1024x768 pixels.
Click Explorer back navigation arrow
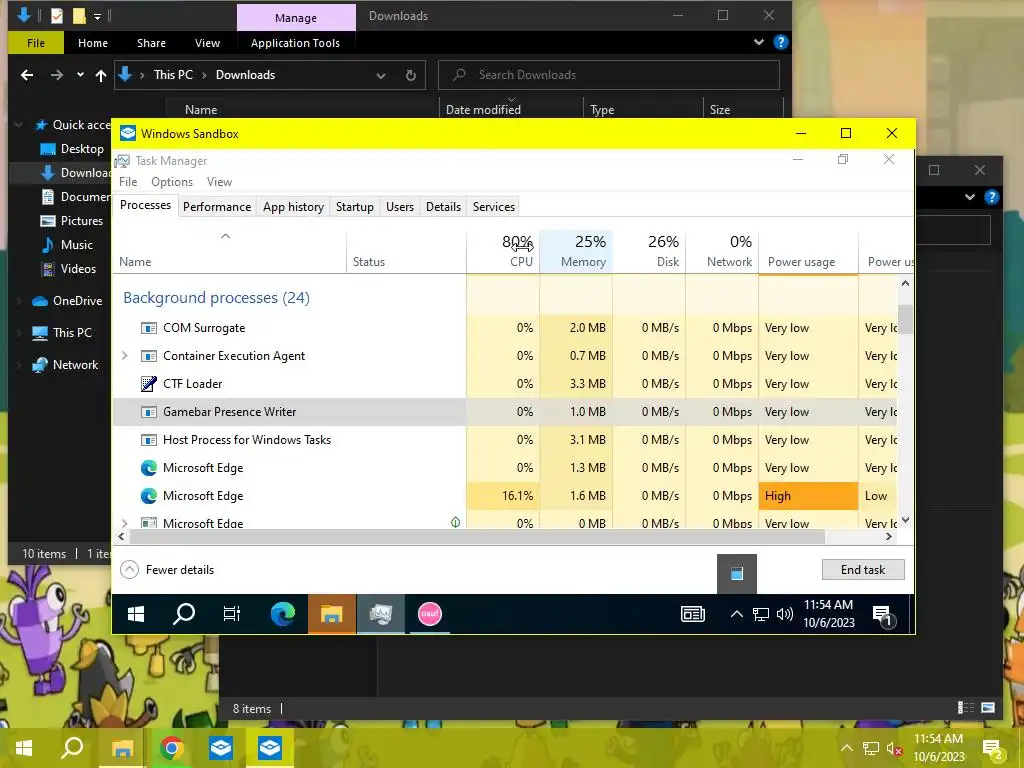pyautogui.click(x=27, y=75)
